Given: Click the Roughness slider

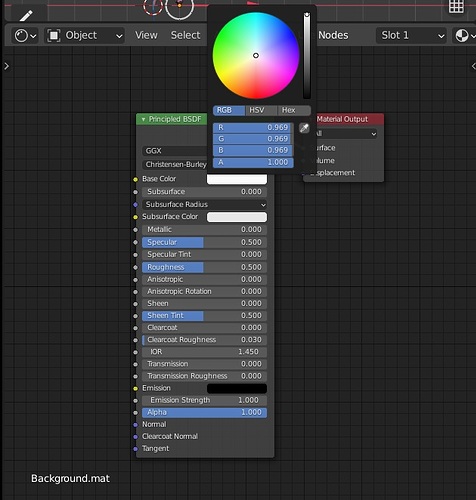Looking at the screenshot, I should [x=204, y=267].
